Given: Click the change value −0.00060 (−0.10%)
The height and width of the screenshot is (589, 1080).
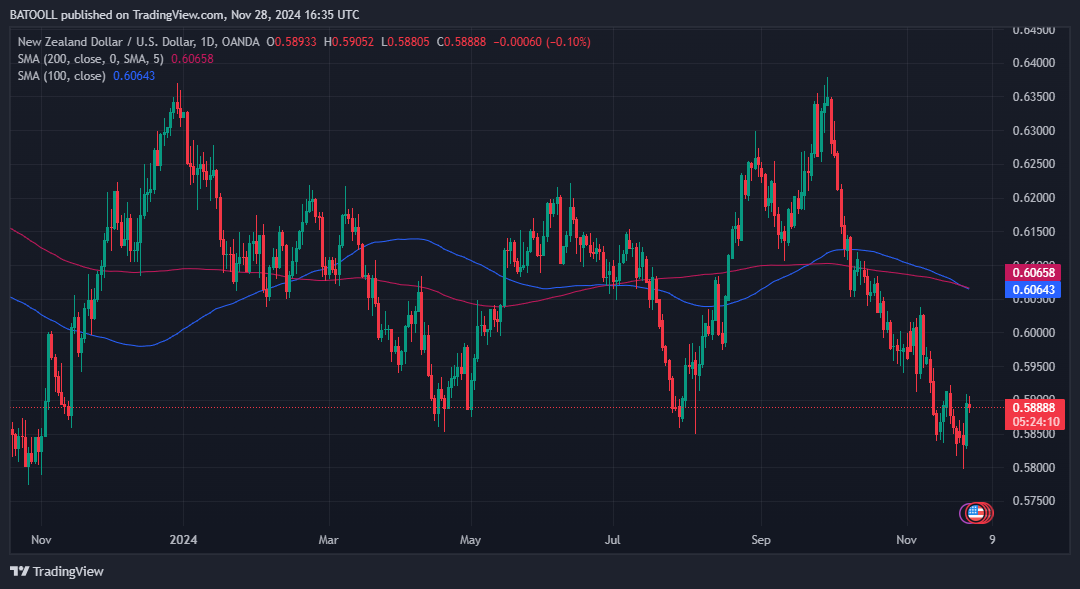Looking at the screenshot, I should (542, 42).
